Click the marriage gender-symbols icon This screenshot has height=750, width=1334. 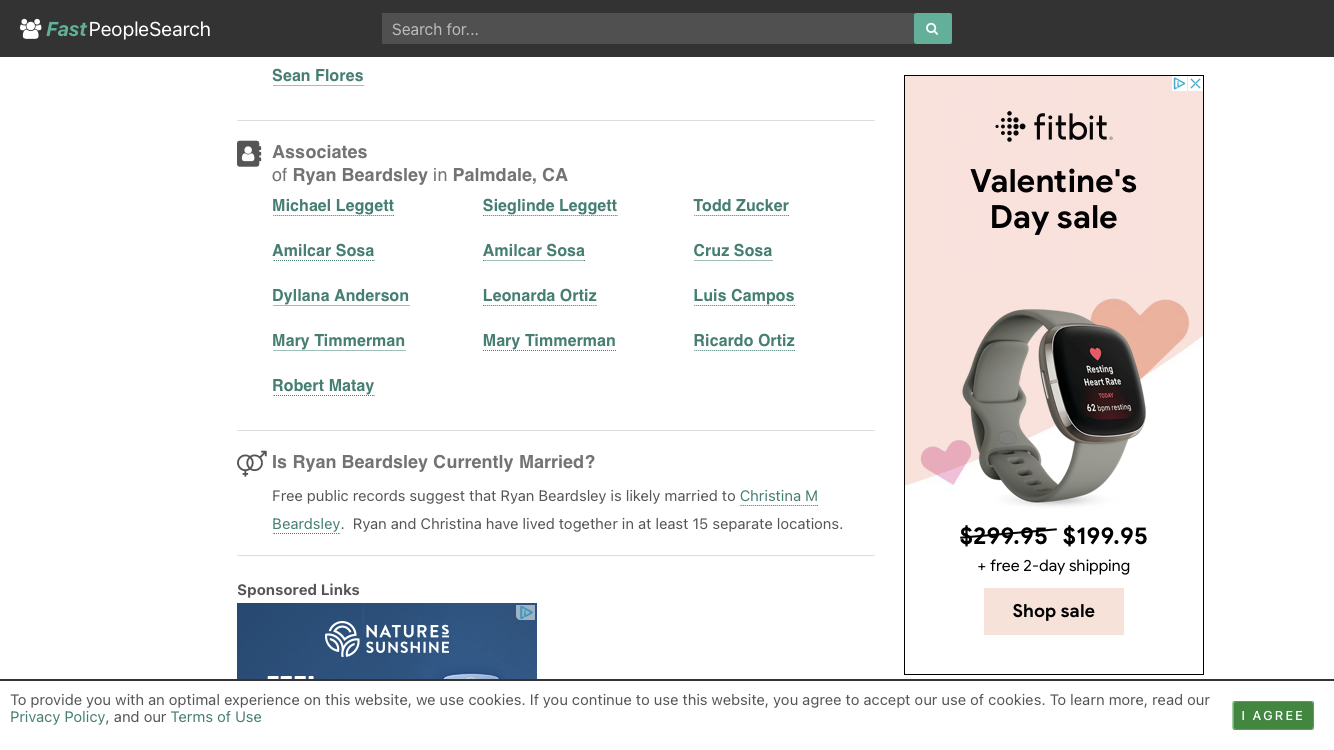pos(251,463)
